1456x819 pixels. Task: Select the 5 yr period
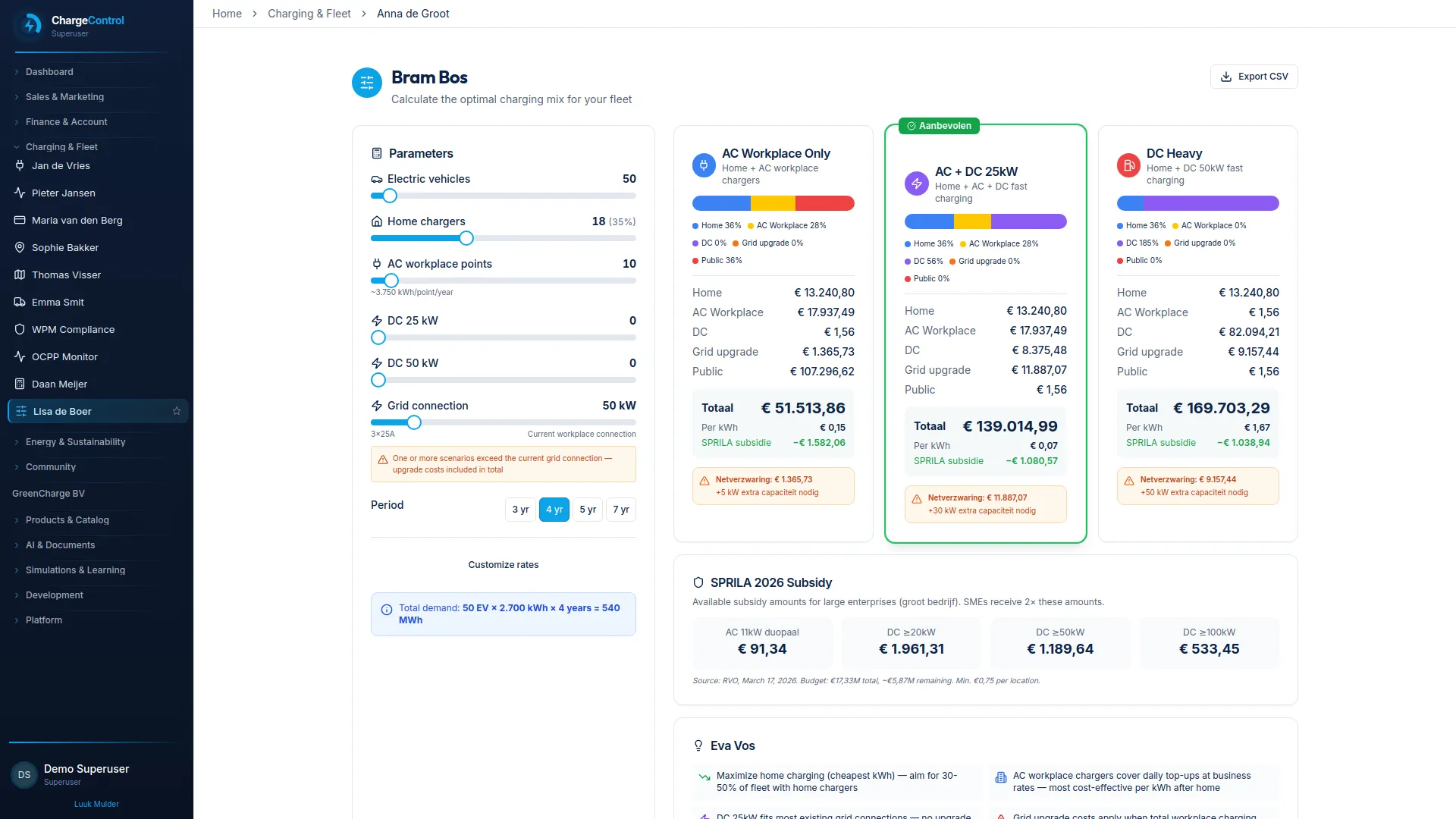click(588, 510)
